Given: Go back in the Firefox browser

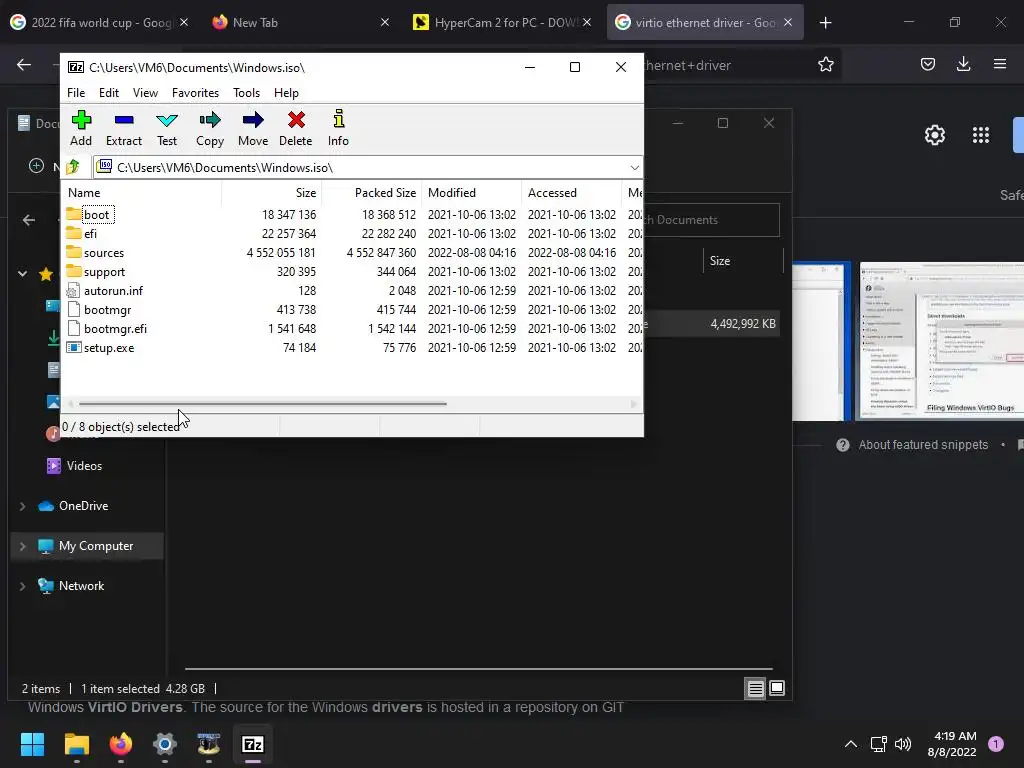Looking at the screenshot, I should click(x=24, y=64).
